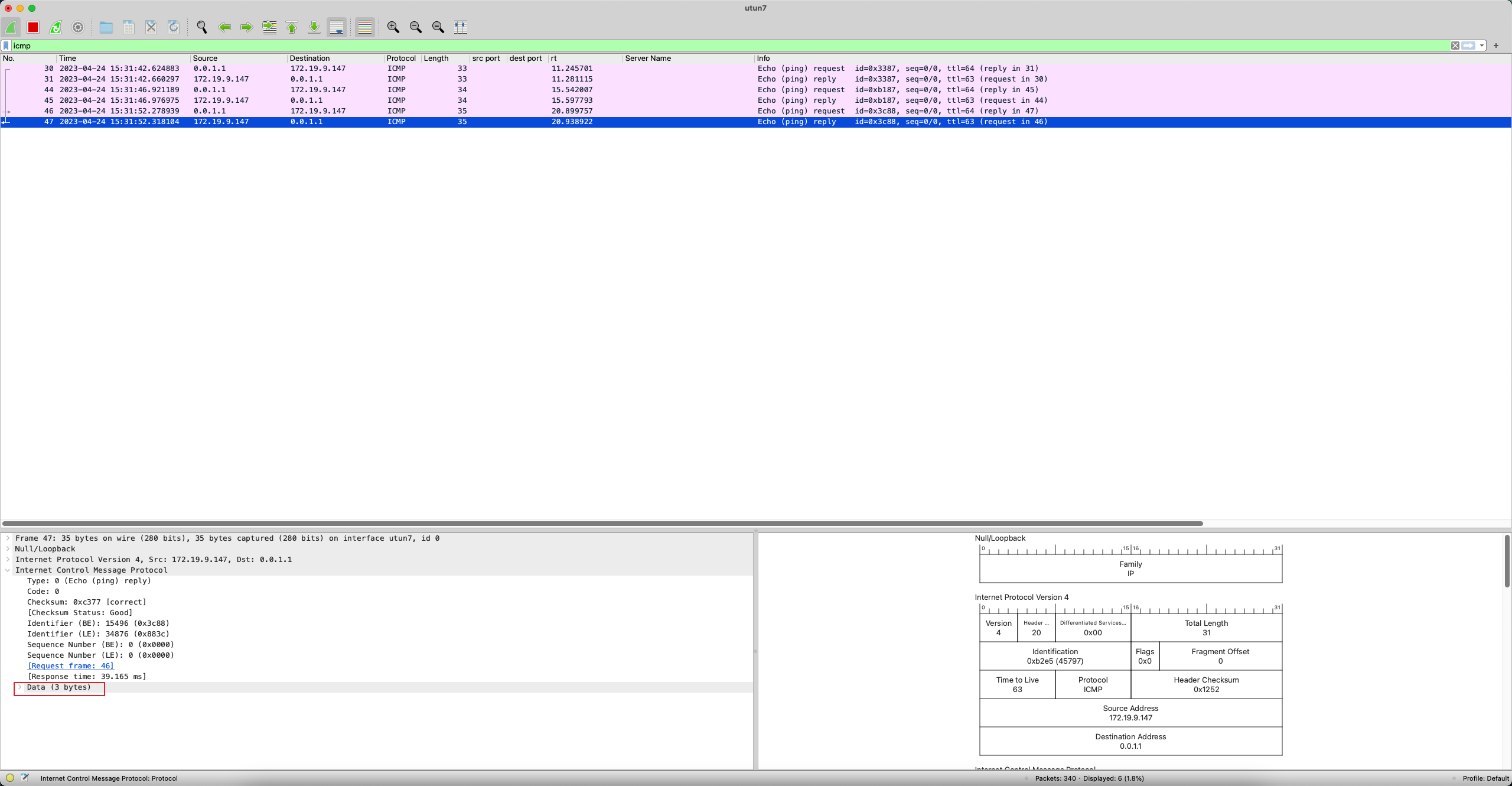Sort by the Server Name column header

point(689,58)
